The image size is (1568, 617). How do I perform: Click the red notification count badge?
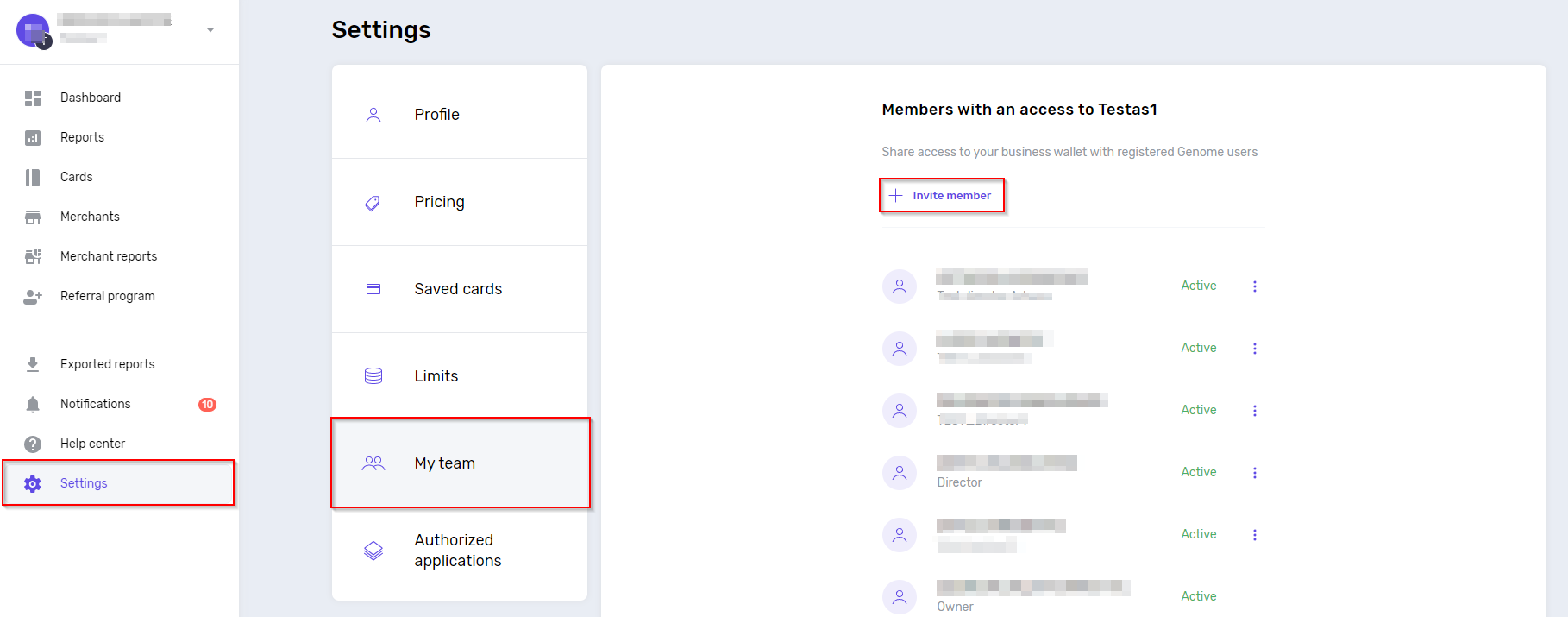tap(207, 405)
